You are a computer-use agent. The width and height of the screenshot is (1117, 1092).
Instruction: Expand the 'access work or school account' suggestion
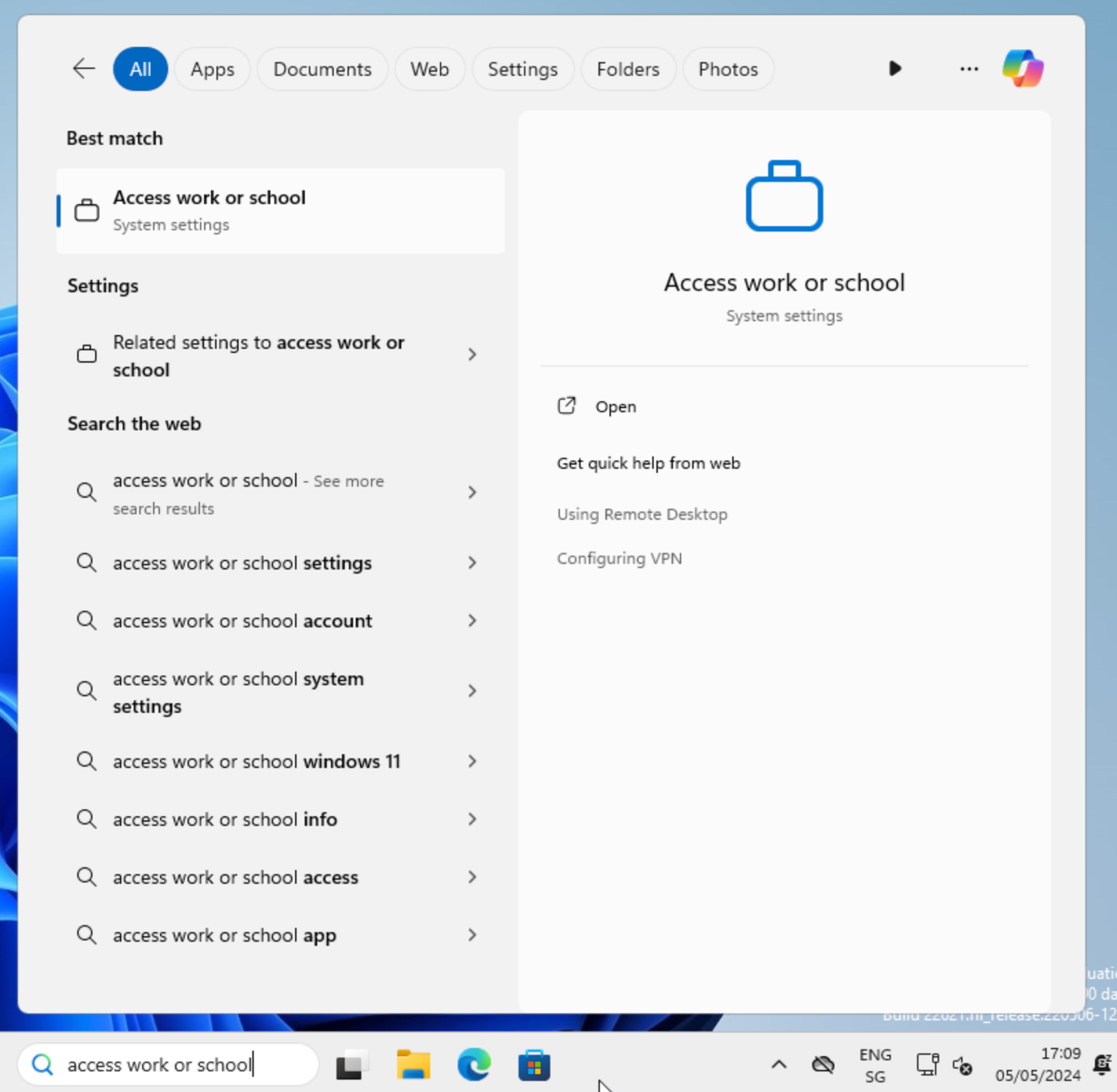tap(472, 621)
